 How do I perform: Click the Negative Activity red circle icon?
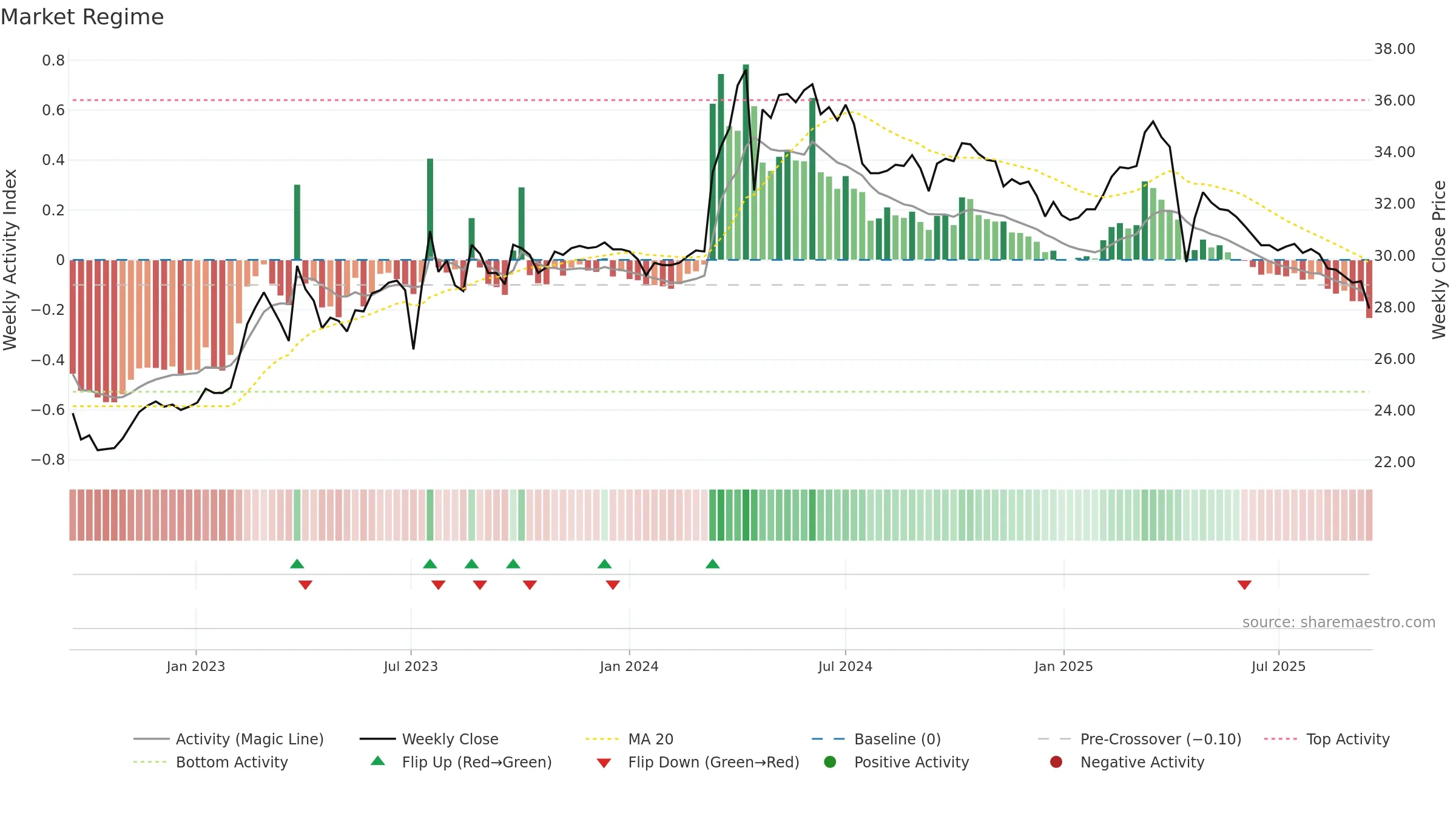click(1056, 761)
